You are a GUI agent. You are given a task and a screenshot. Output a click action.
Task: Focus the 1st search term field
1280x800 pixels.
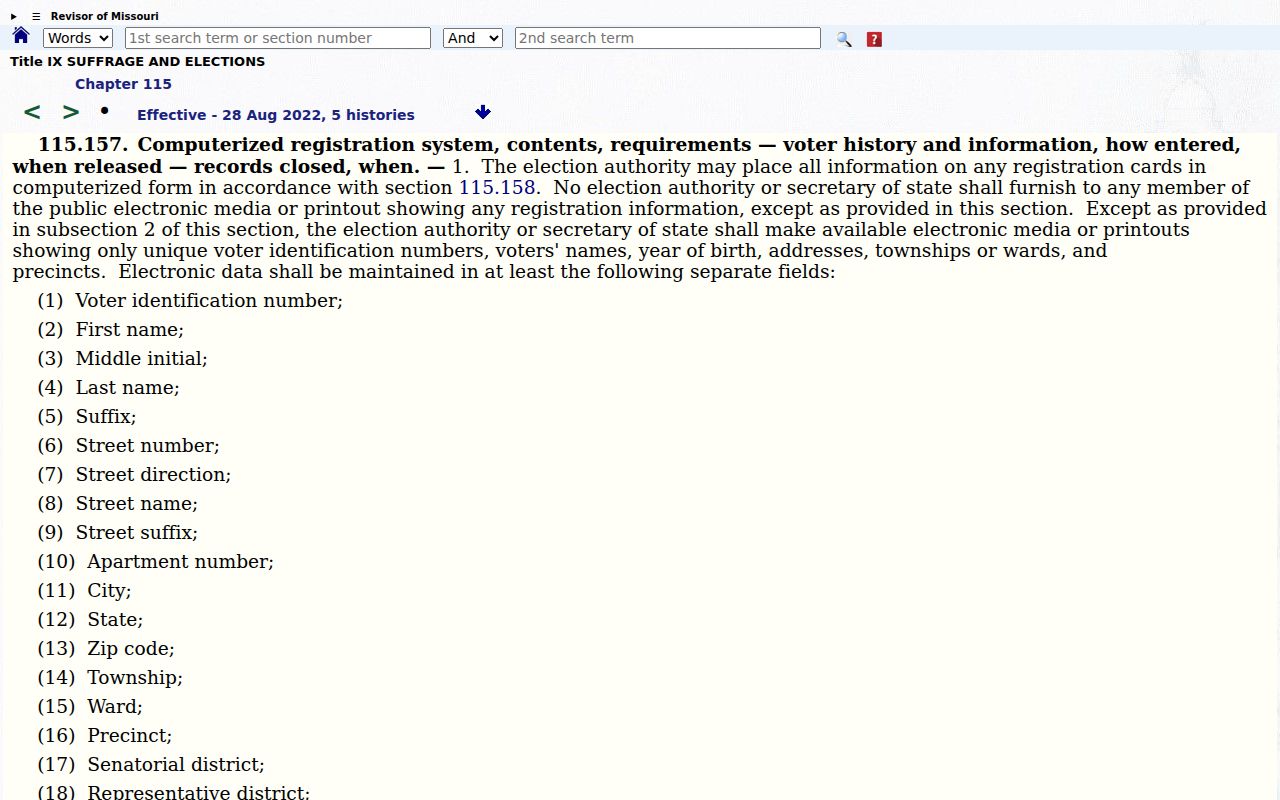coord(278,38)
